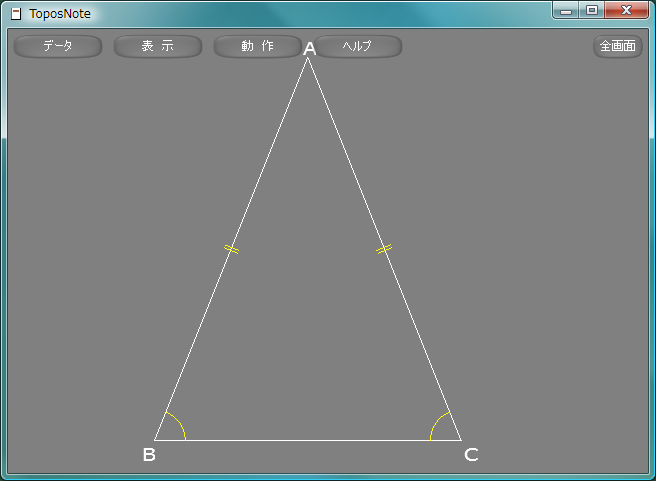The width and height of the screenshot is (656, 481).
Task: Switch to full screen with 全画面 button
Action: pos(618,46)
